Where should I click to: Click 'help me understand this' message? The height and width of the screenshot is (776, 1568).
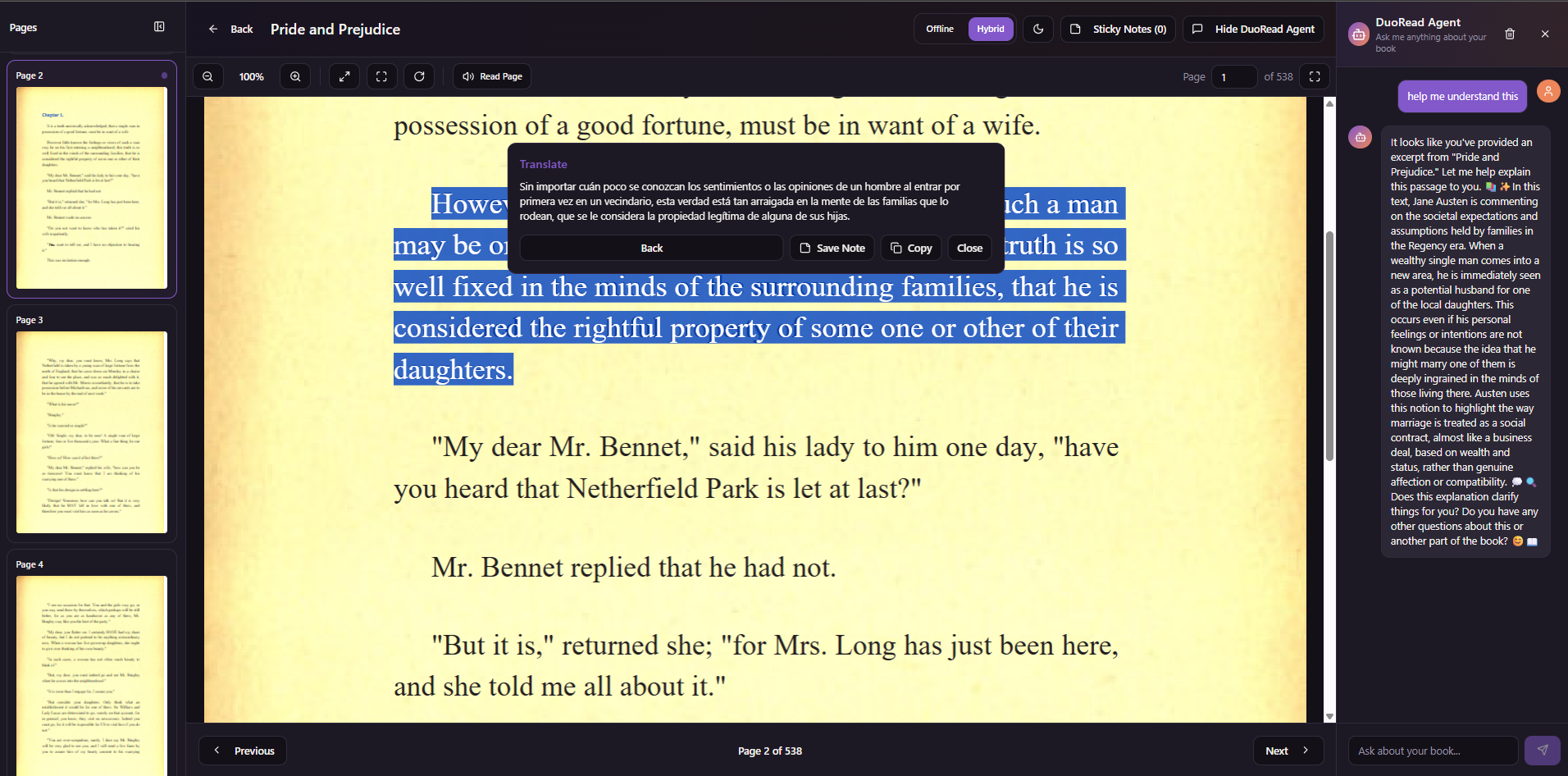point(1462,96)
